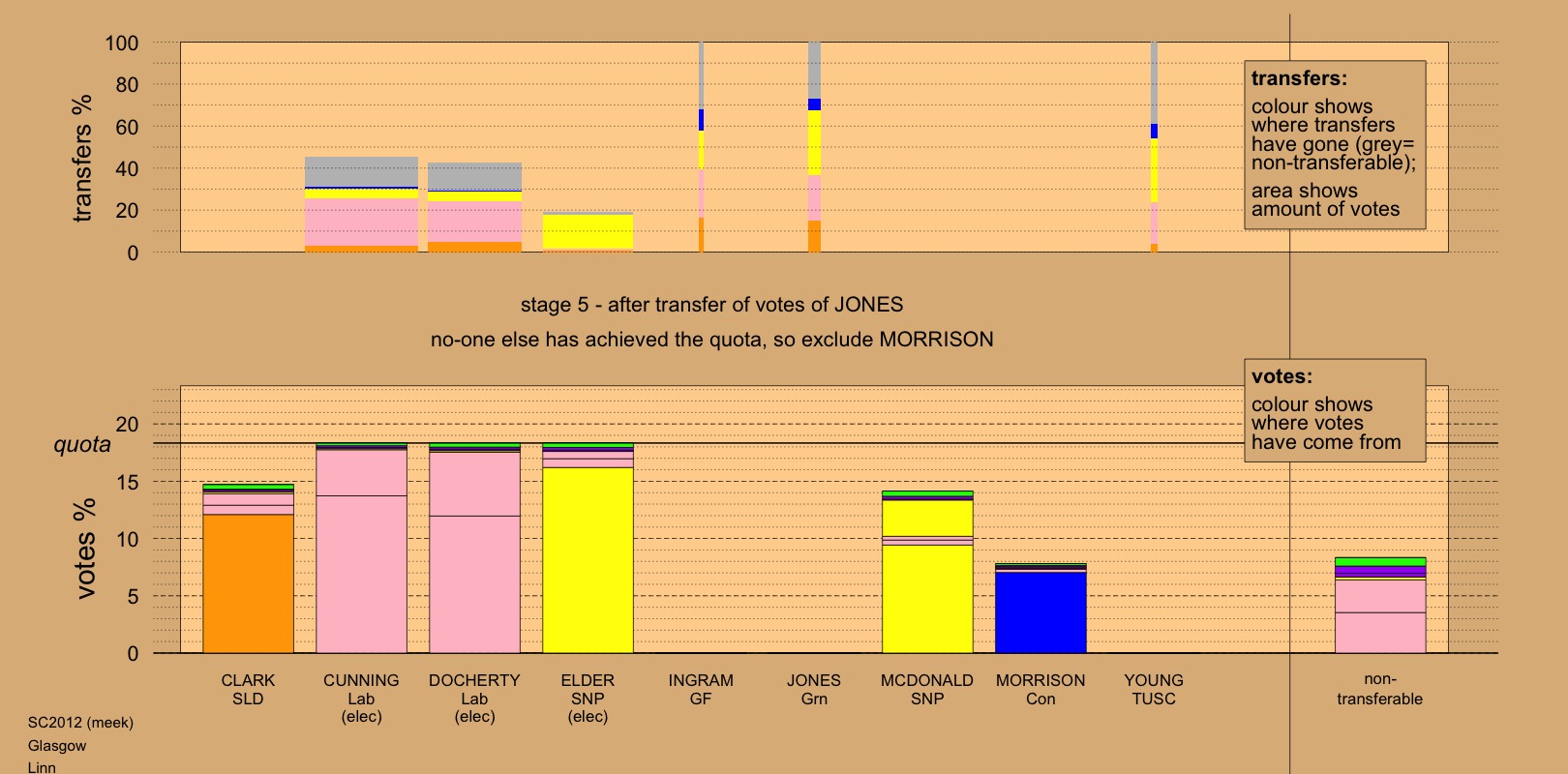Click the JONES transfers column in top chart
The height and width of the screenshot is (774, 1568).
point(814,145)
